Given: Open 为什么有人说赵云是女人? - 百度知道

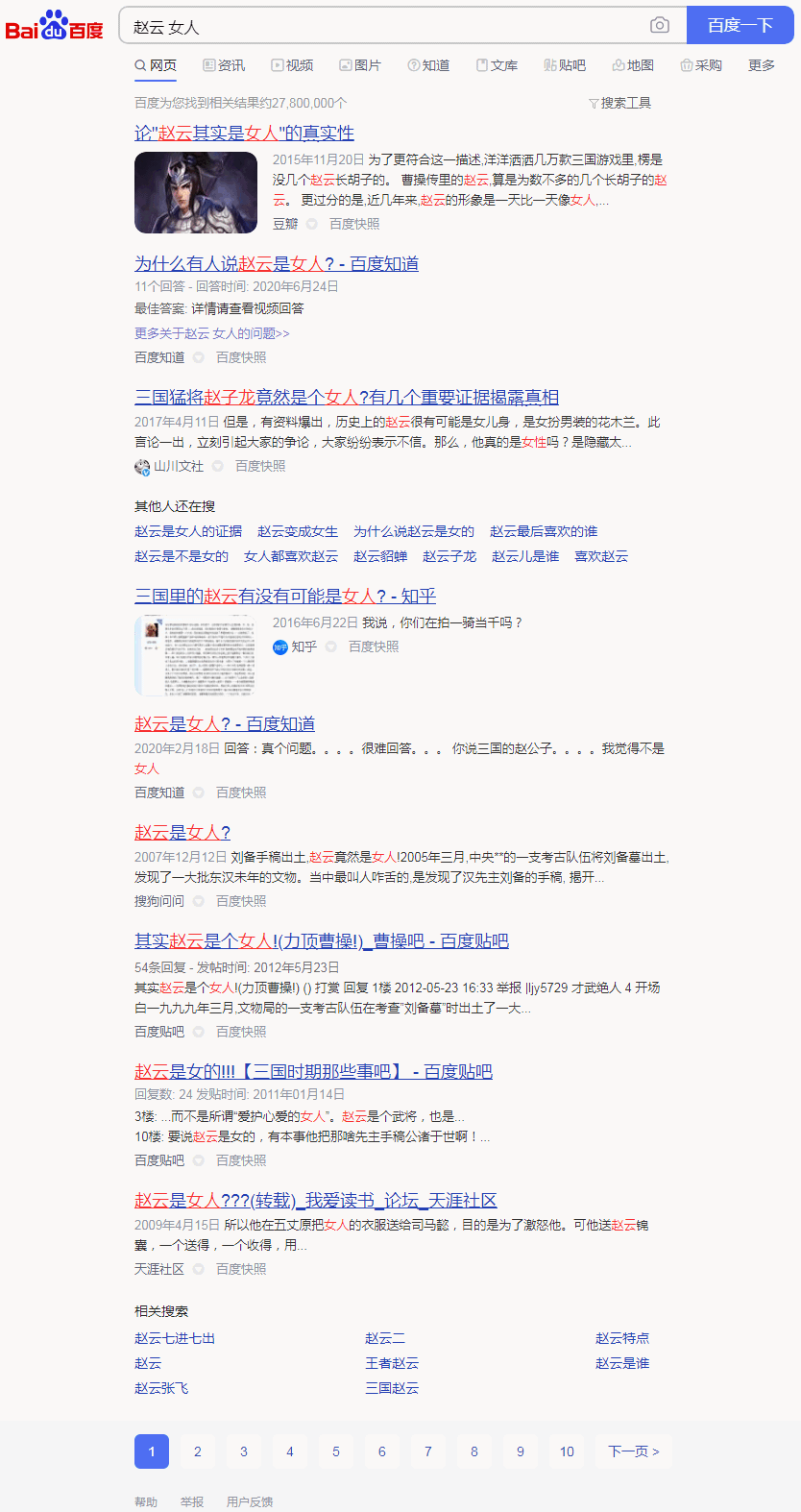Looking at the screenshot, I should (277, 263).
